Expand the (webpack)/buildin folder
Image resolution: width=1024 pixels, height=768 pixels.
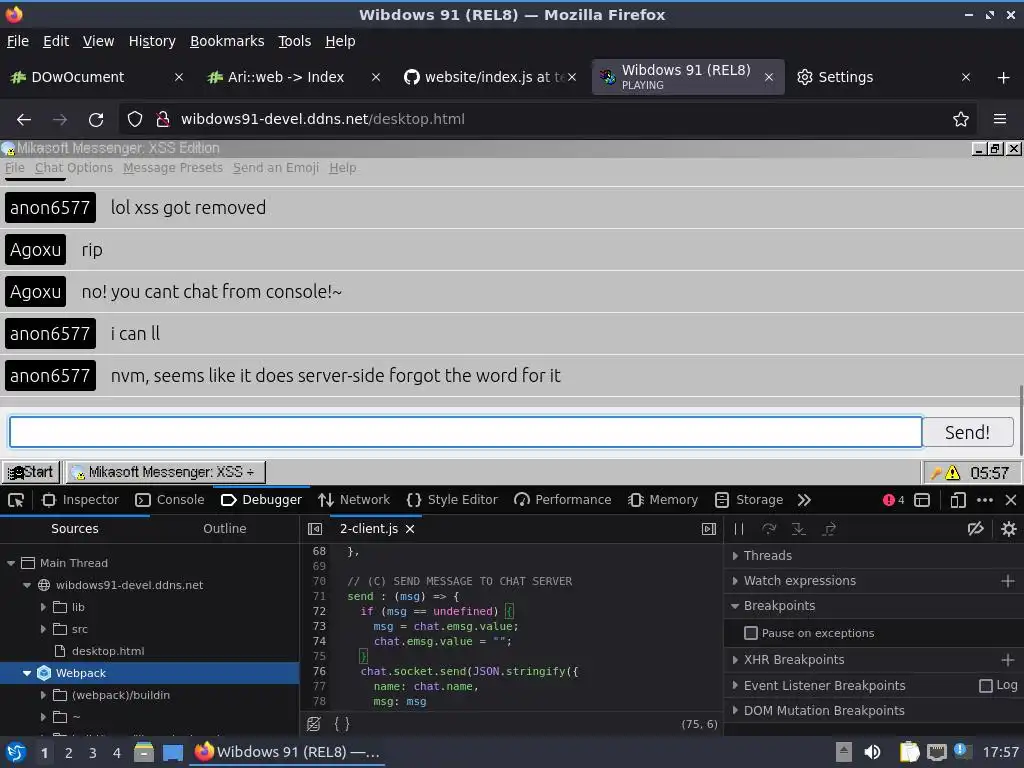43,696
